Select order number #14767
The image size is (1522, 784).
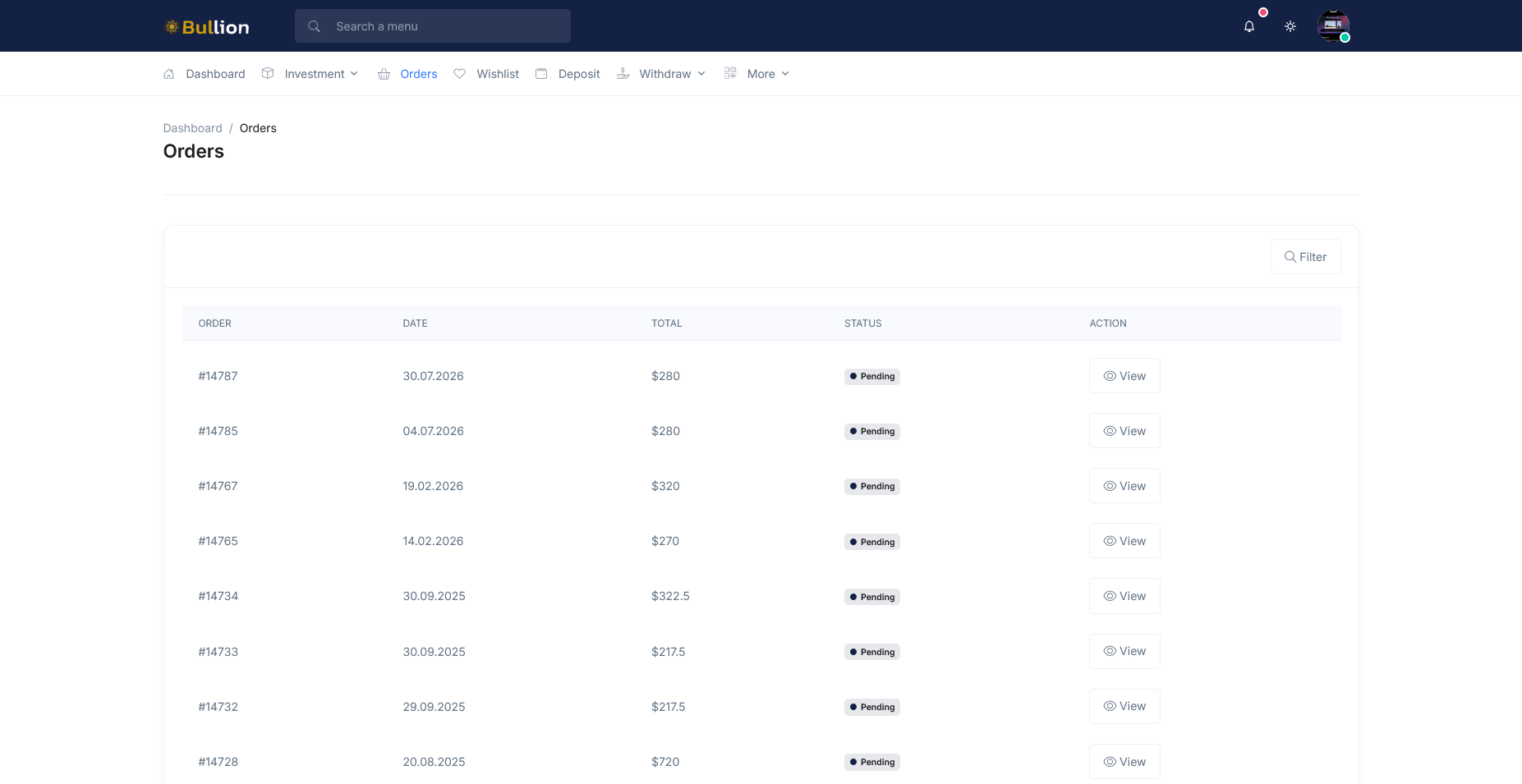pos(218,486)
